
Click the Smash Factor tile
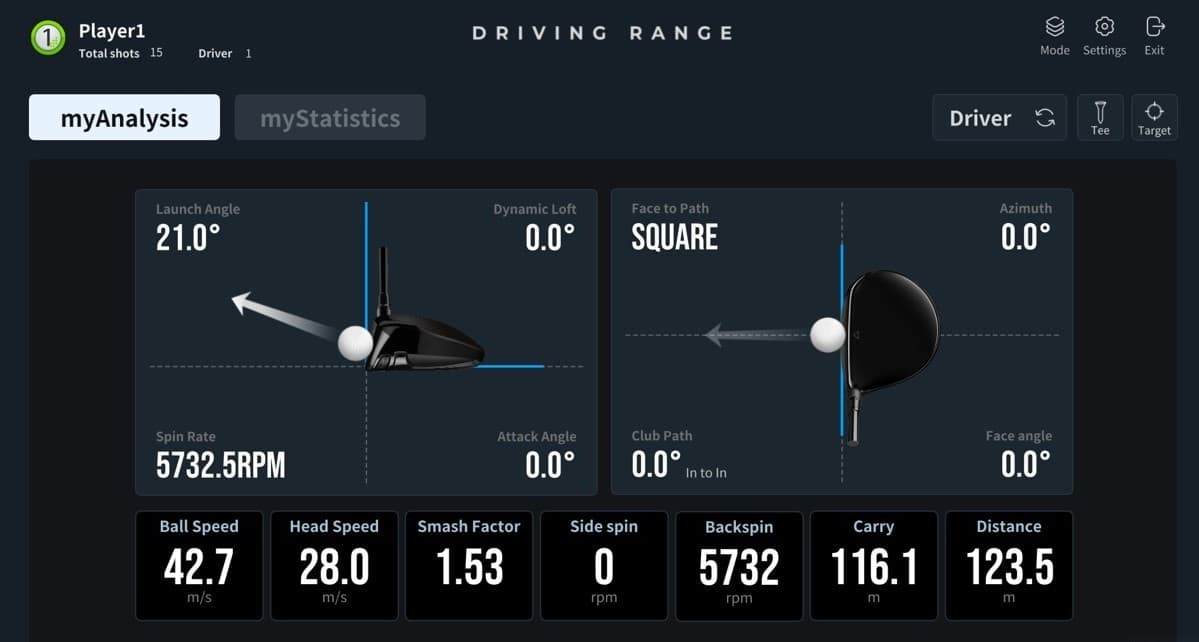[x=469, y=566]
